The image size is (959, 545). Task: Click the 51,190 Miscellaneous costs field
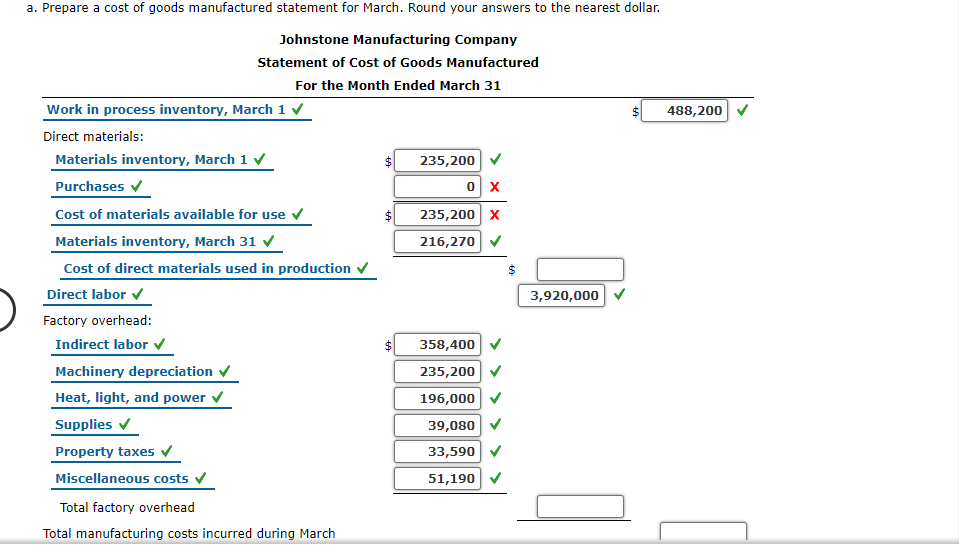[x=437, y=478]
